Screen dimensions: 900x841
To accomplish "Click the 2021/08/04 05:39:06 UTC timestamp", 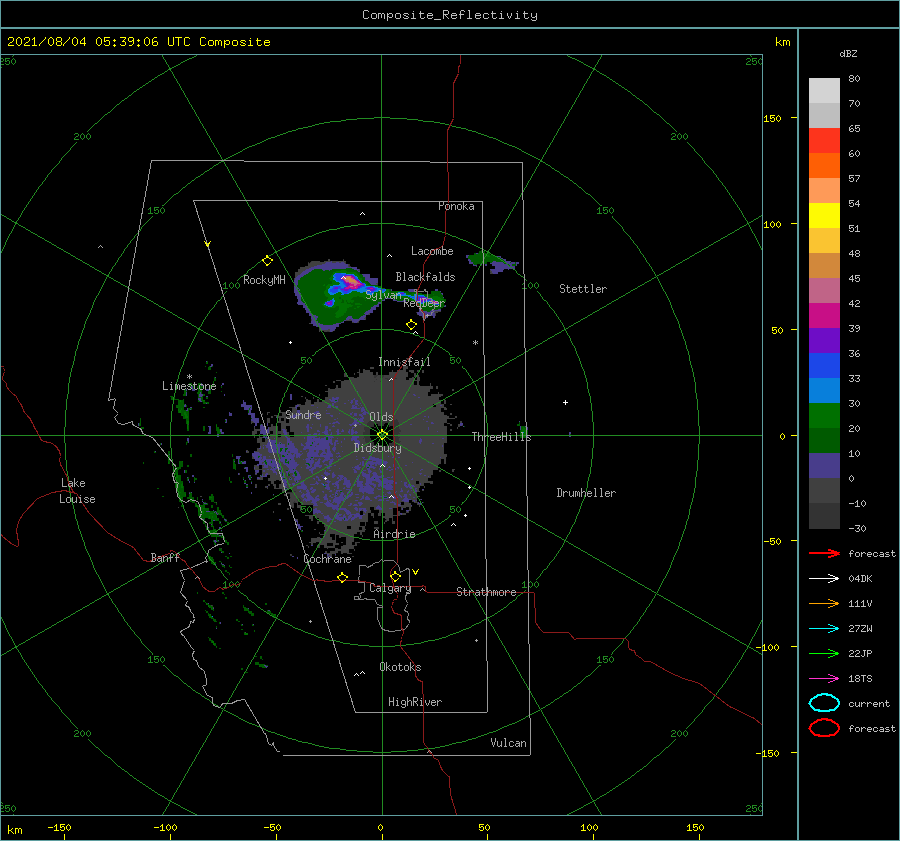I will (x=99, y=42).
